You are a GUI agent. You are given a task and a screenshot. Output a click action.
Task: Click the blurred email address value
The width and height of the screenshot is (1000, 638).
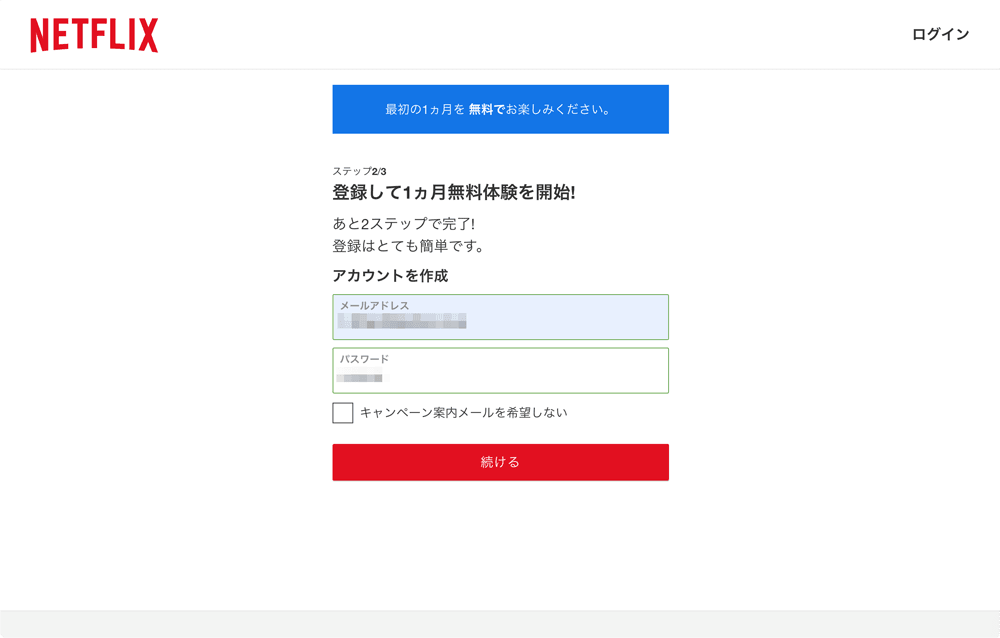point(402,321)
